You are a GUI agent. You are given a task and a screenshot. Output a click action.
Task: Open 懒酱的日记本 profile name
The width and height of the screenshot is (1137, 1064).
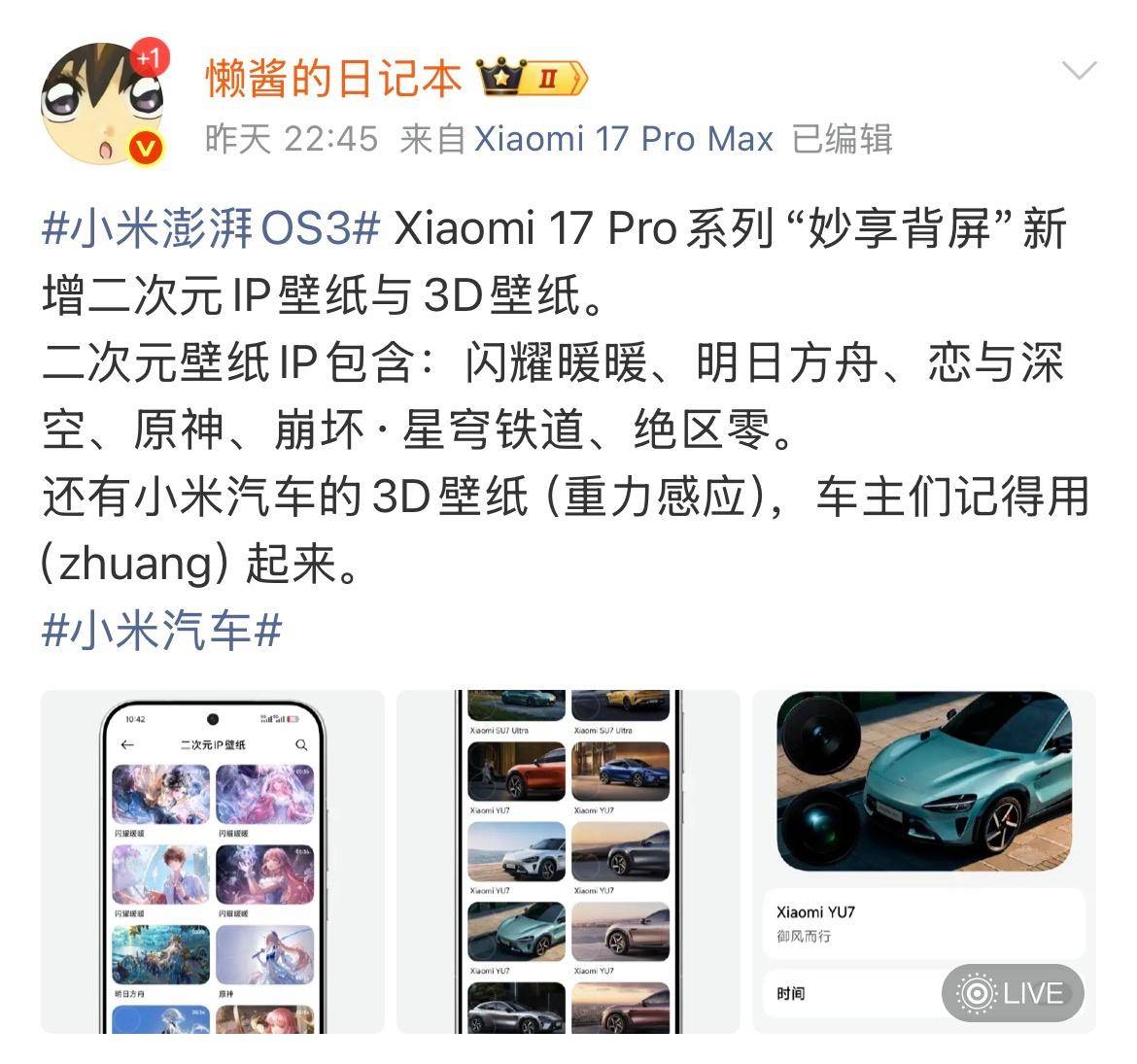333,79
